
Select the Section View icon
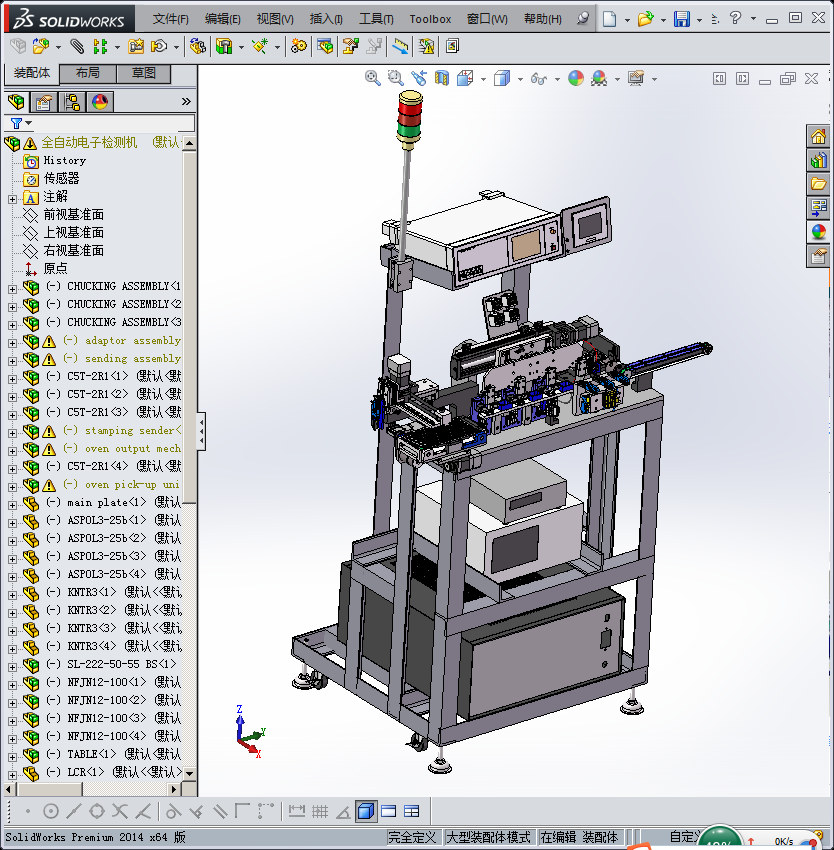(x=441, y=78)
